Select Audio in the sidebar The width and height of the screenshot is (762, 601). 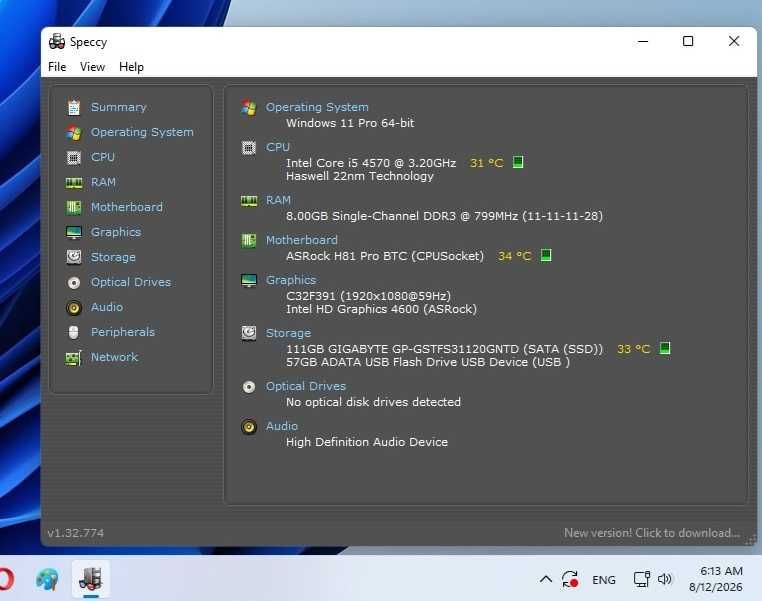point(106,308)
